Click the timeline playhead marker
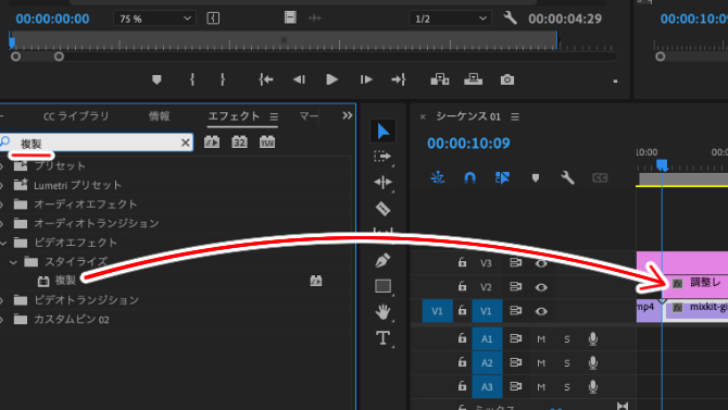This screenshot has width=728, height=410. (x=662, y=165)
